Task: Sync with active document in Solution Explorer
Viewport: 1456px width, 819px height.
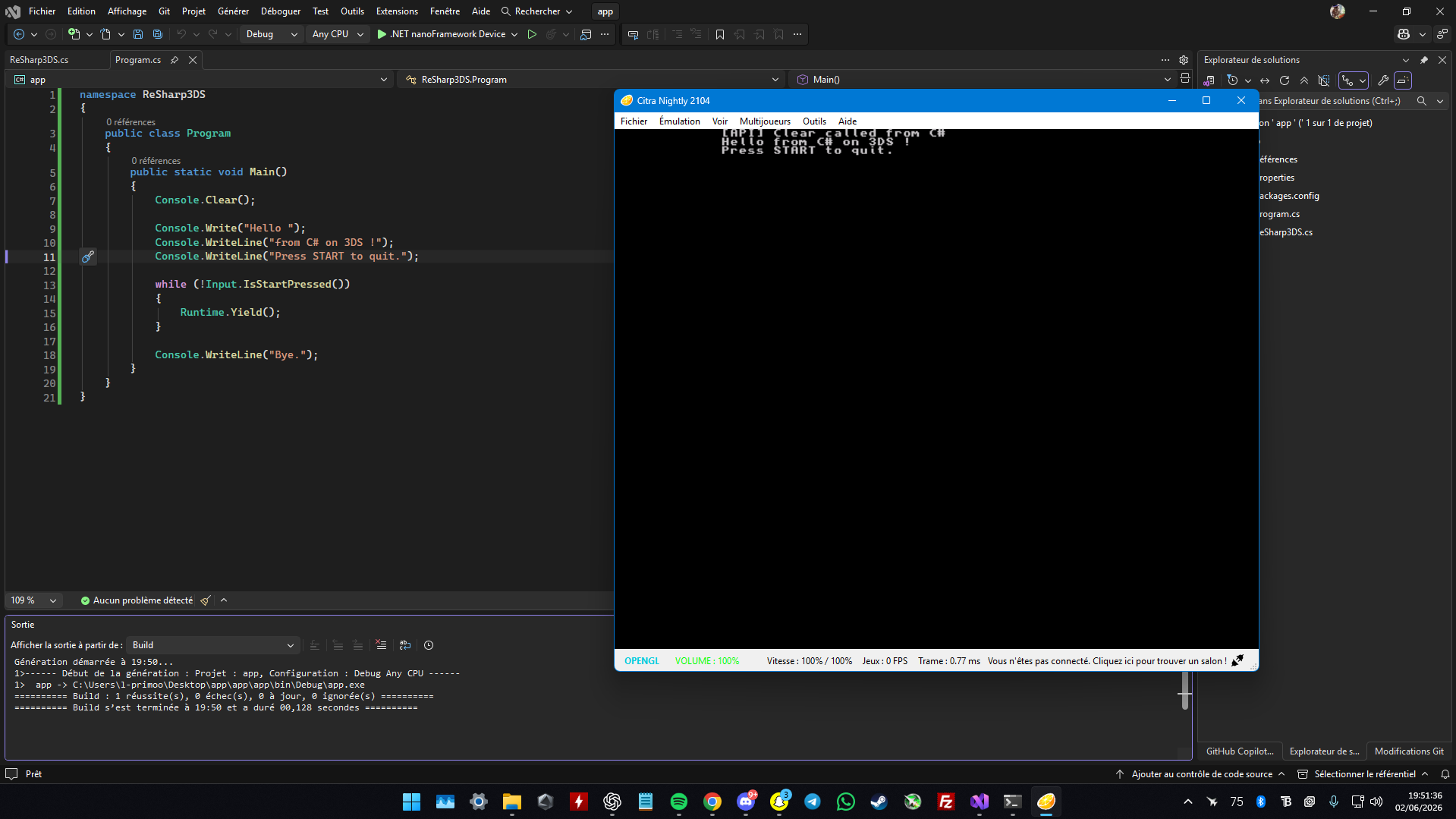Action: (1265, 80)
